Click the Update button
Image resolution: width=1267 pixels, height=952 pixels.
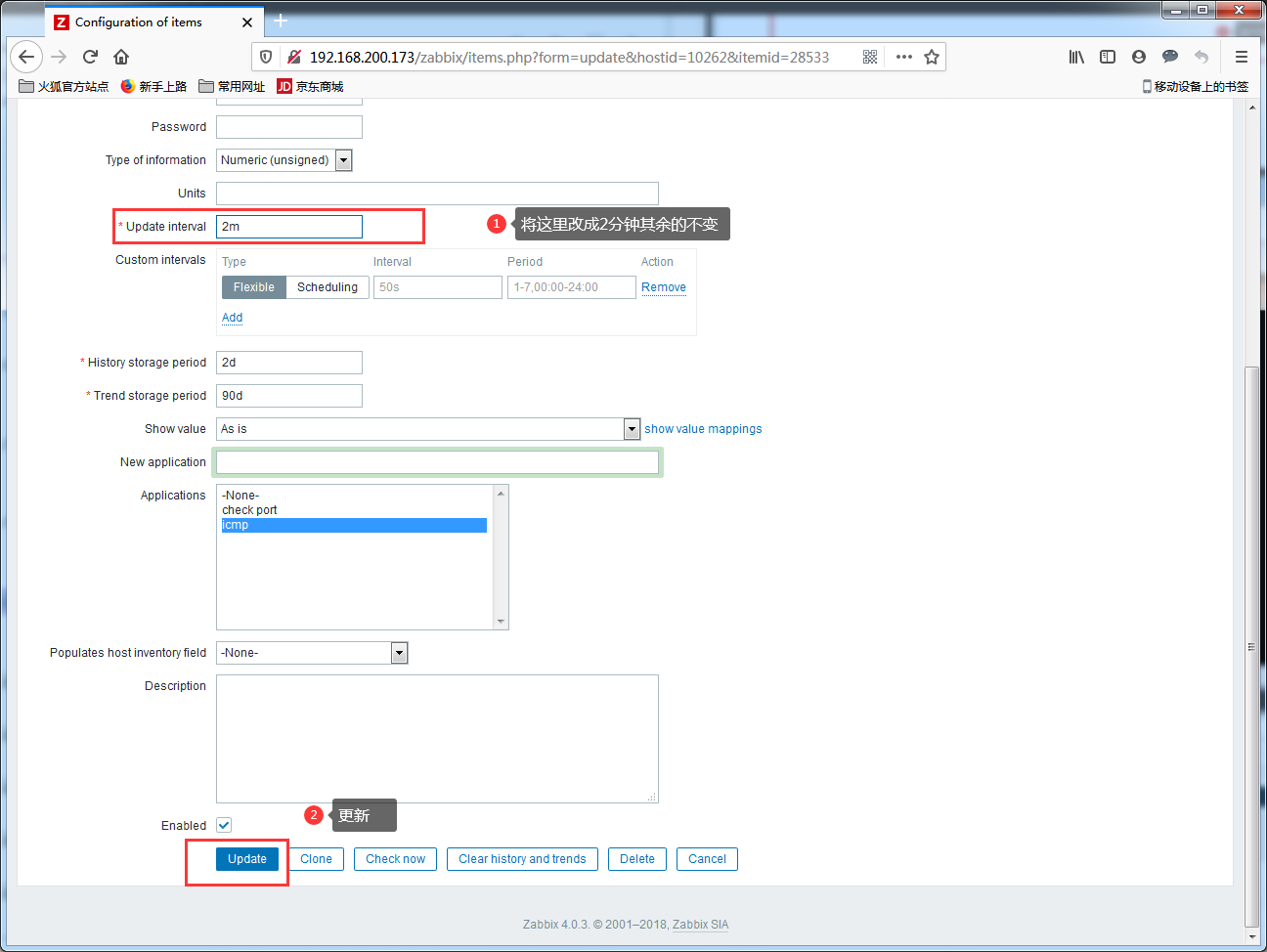click(247, 859)
